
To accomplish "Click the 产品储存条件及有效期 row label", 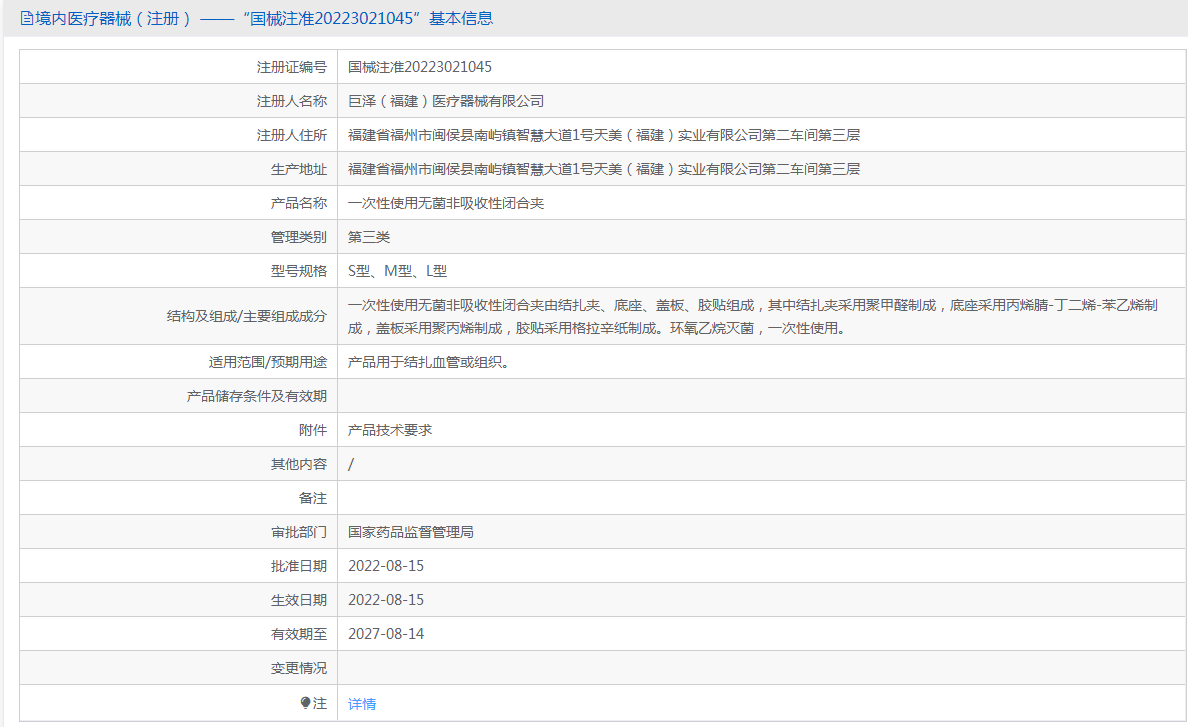I will click(256, 396).
